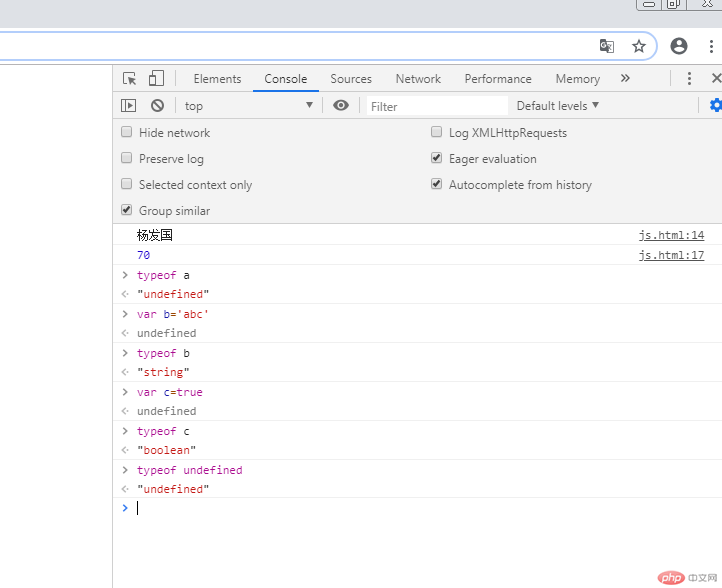Click the browser address bar
Viewport: 722px width, 588px height.
295,46
